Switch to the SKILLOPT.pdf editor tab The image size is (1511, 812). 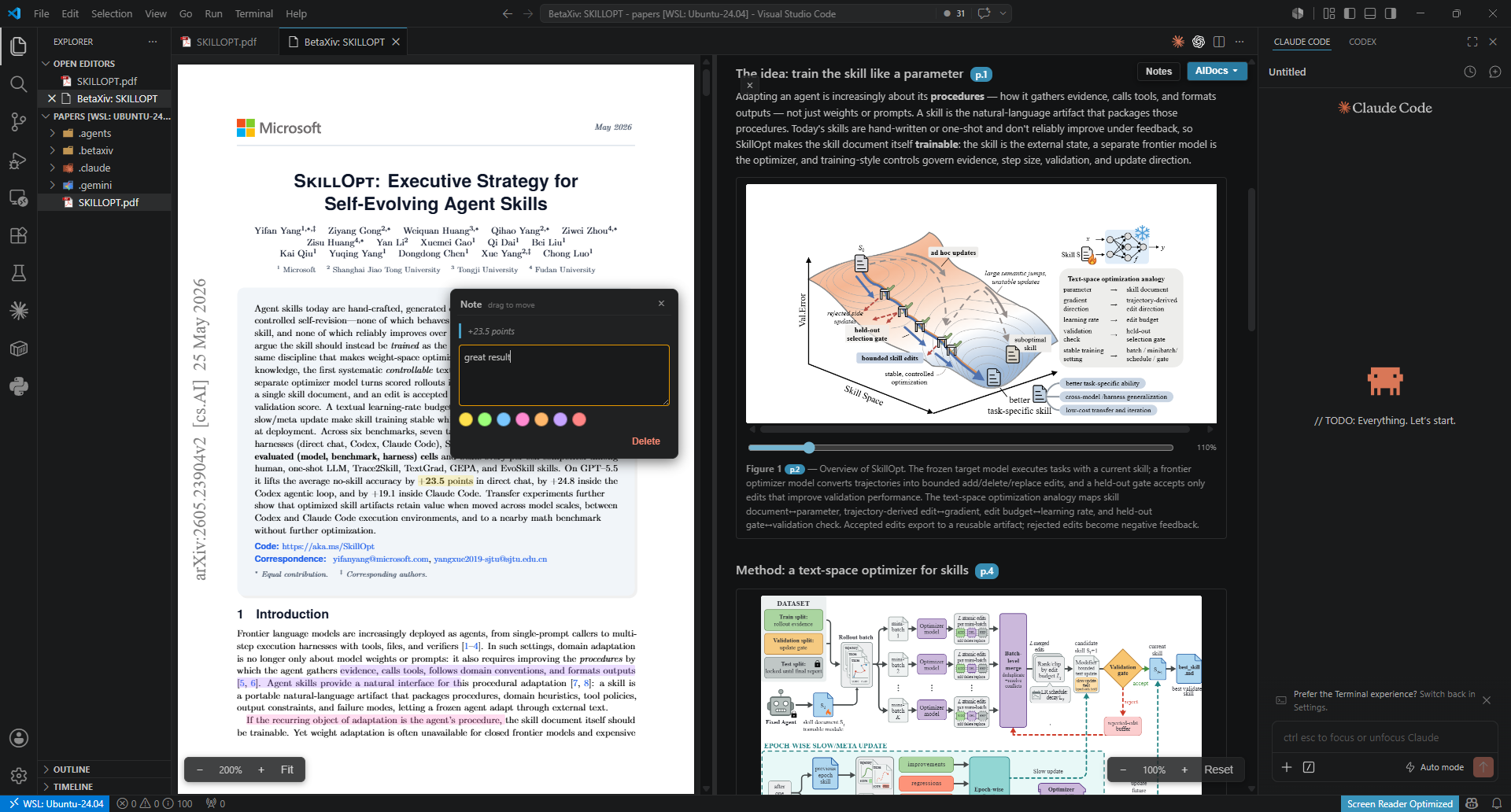tap(226, 42)
